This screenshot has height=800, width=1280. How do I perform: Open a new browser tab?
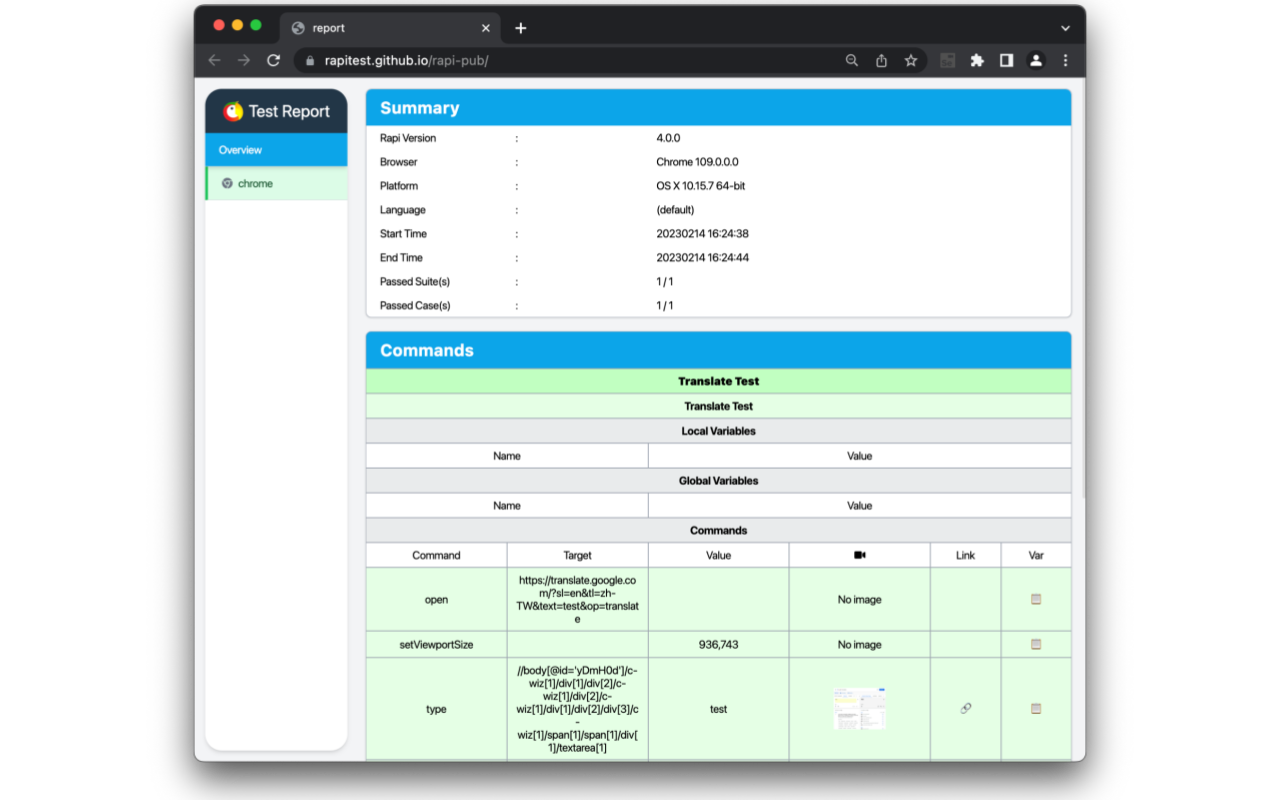(x=521, y=28)
